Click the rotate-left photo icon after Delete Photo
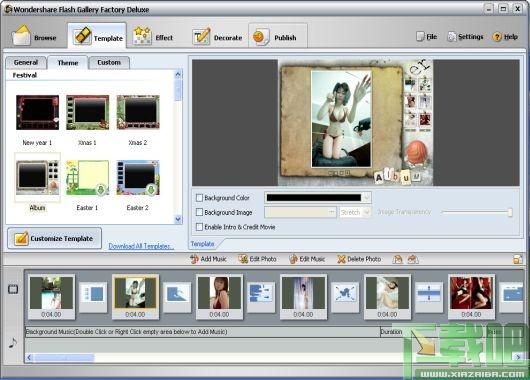530x380 pixels. tap(398, 259)
